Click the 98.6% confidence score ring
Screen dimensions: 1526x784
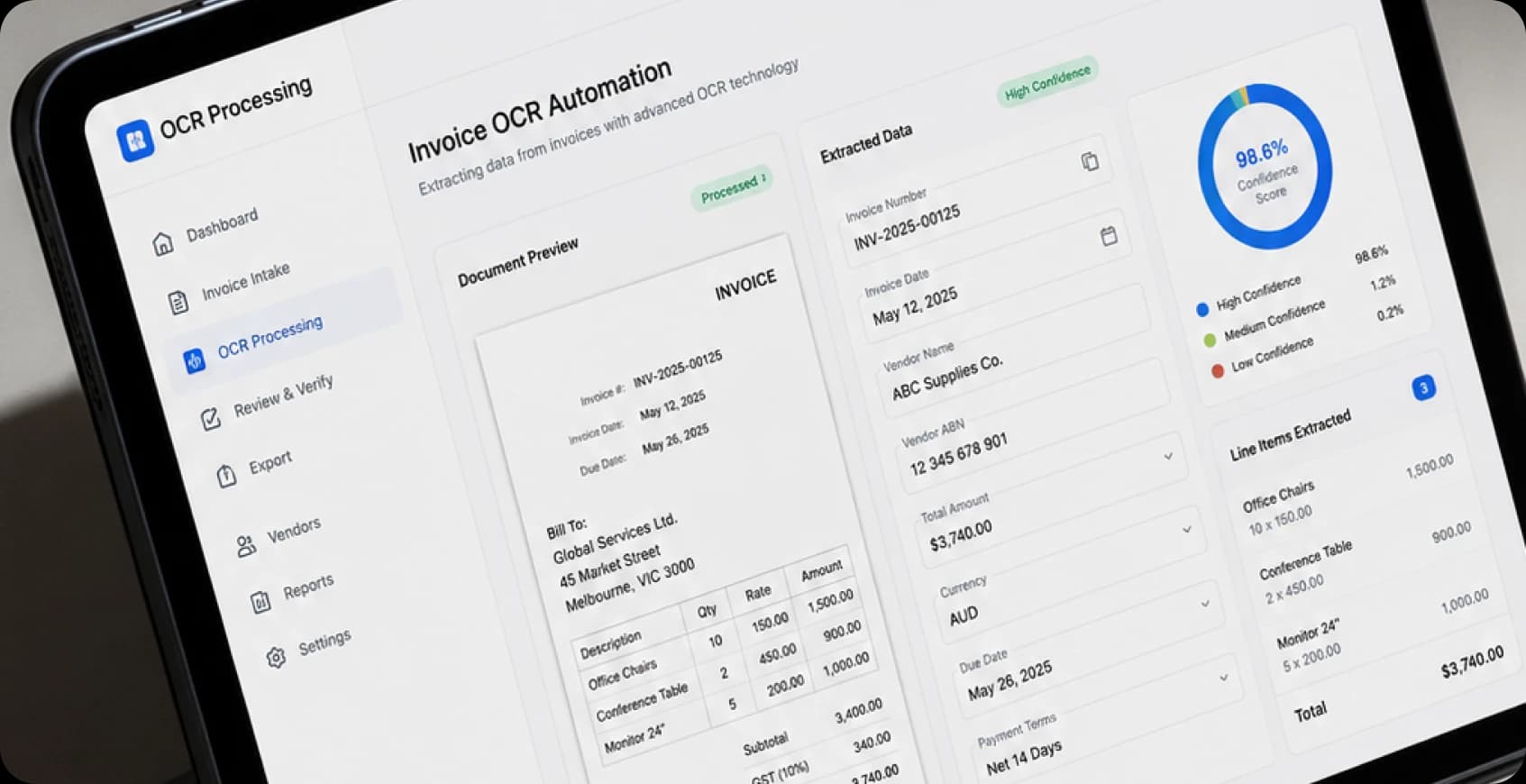[x=1265, y=167]
